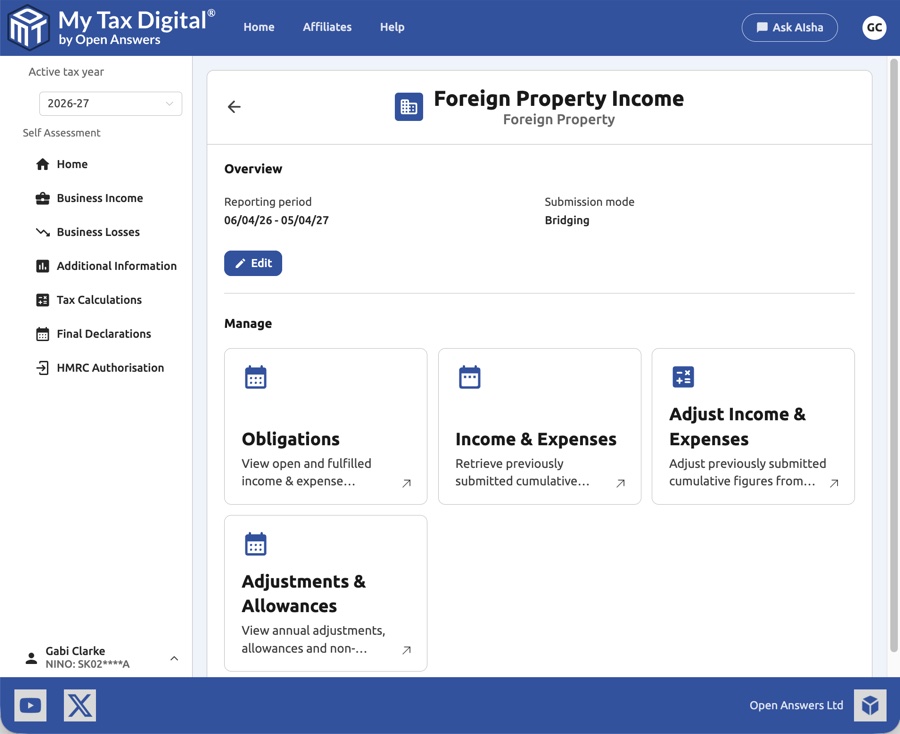
Task: Open the Help menu
Action: click(392, 28)
